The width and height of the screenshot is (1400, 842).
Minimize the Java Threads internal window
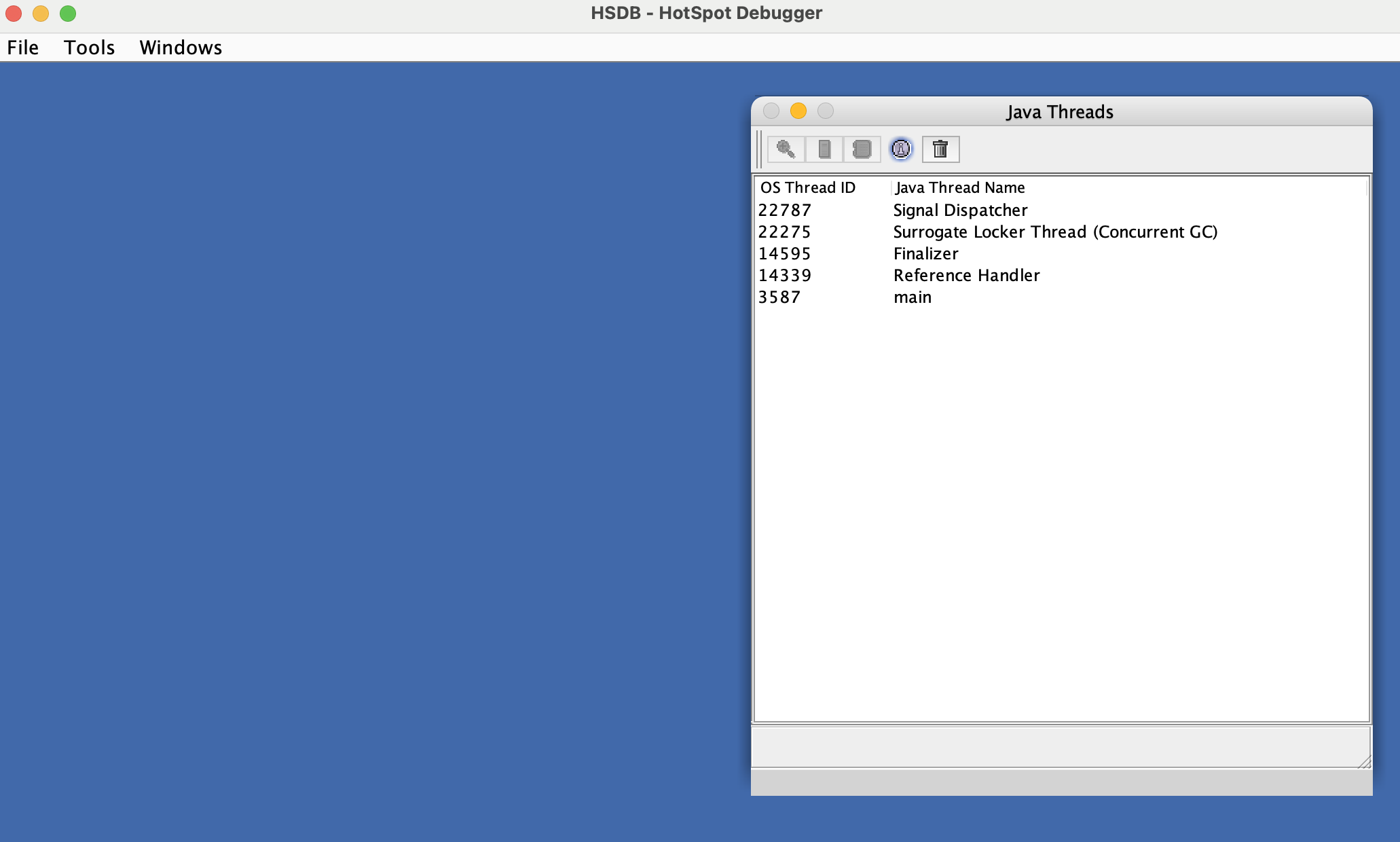click(798, 111)
